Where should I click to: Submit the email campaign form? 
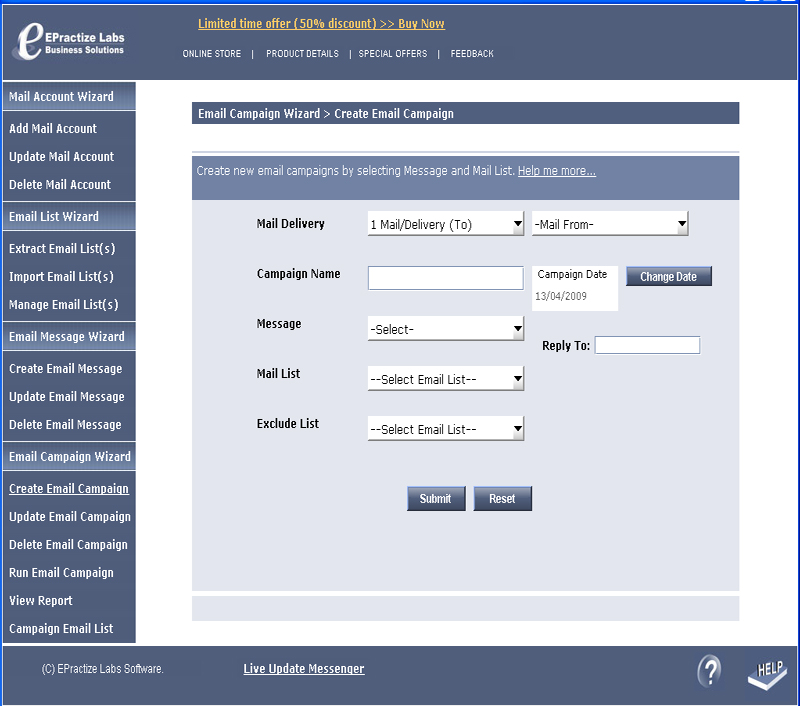point(436,498)
